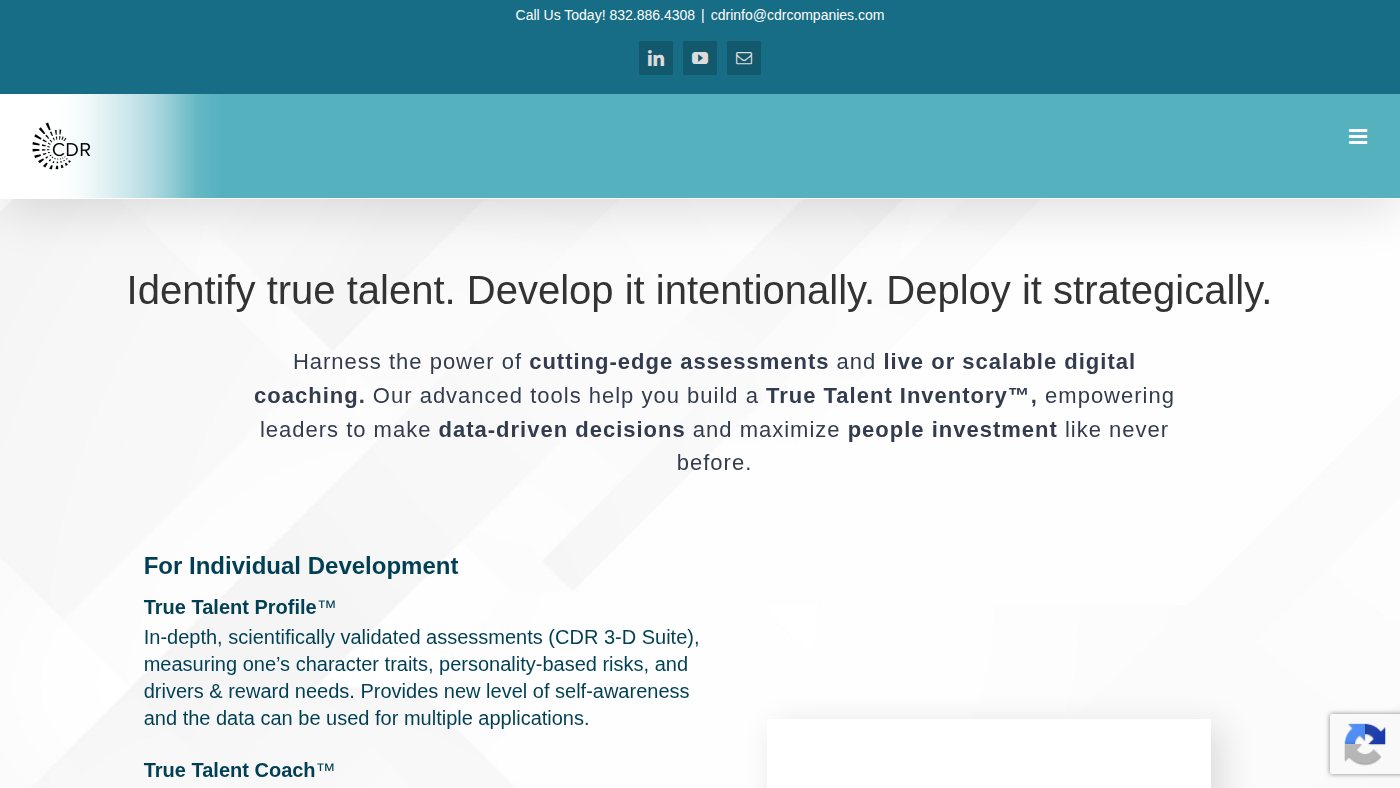The width and height of the screenshot is (1400, 788).
Task: Click the "people investment" bold text
Action: [952, 430]
